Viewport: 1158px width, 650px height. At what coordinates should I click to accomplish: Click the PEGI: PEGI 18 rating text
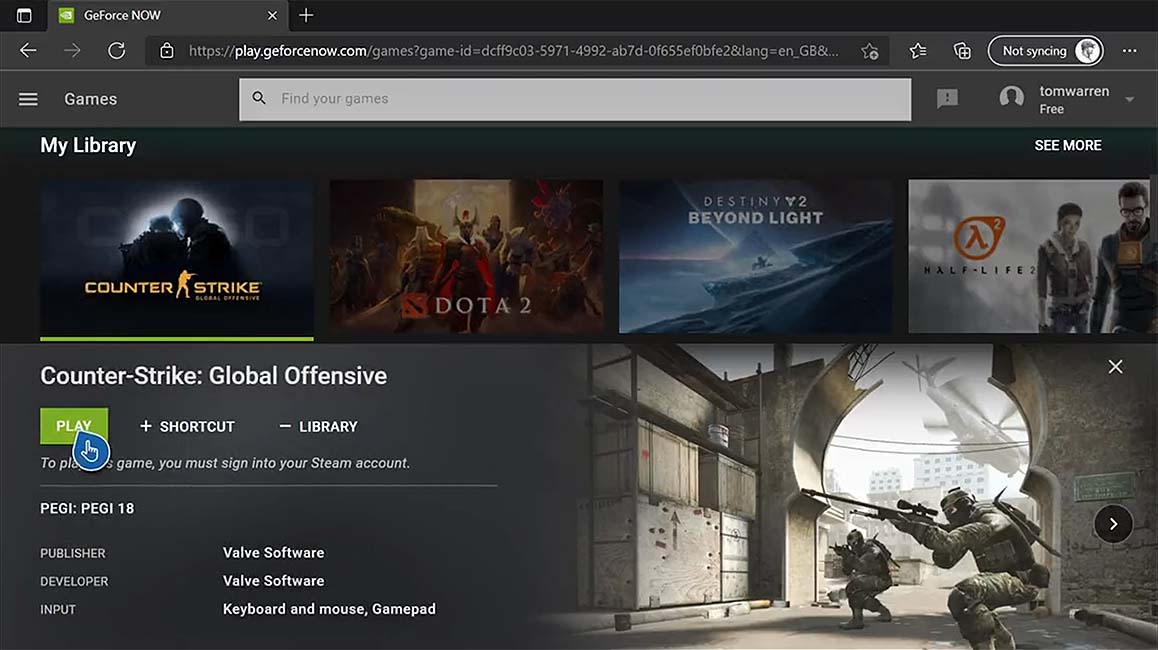pyautogui.click(x=87, y=508)
